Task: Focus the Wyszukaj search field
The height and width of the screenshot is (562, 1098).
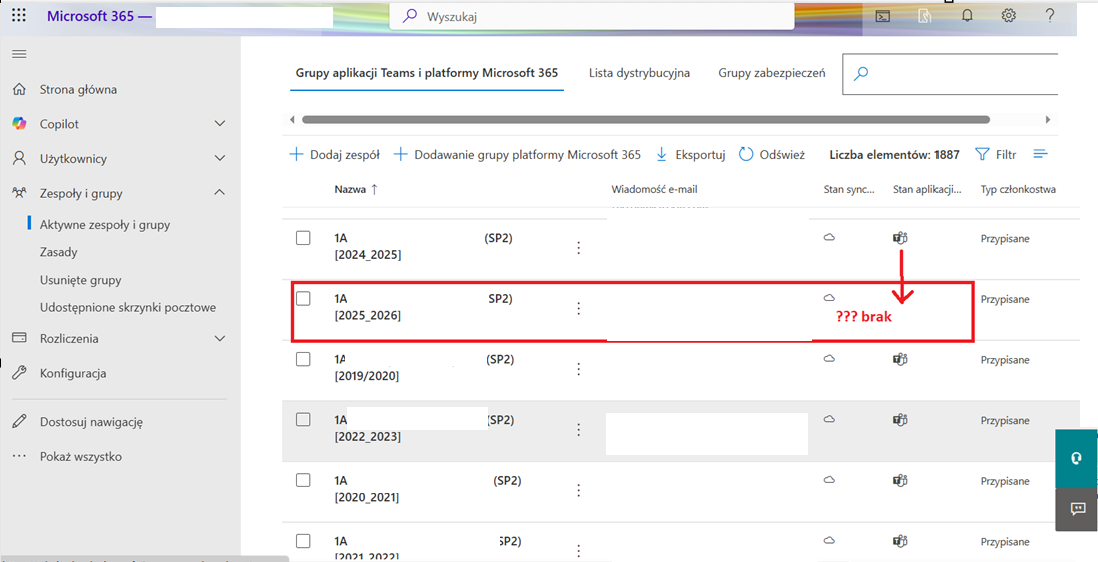Action: (x=592, y=17)
